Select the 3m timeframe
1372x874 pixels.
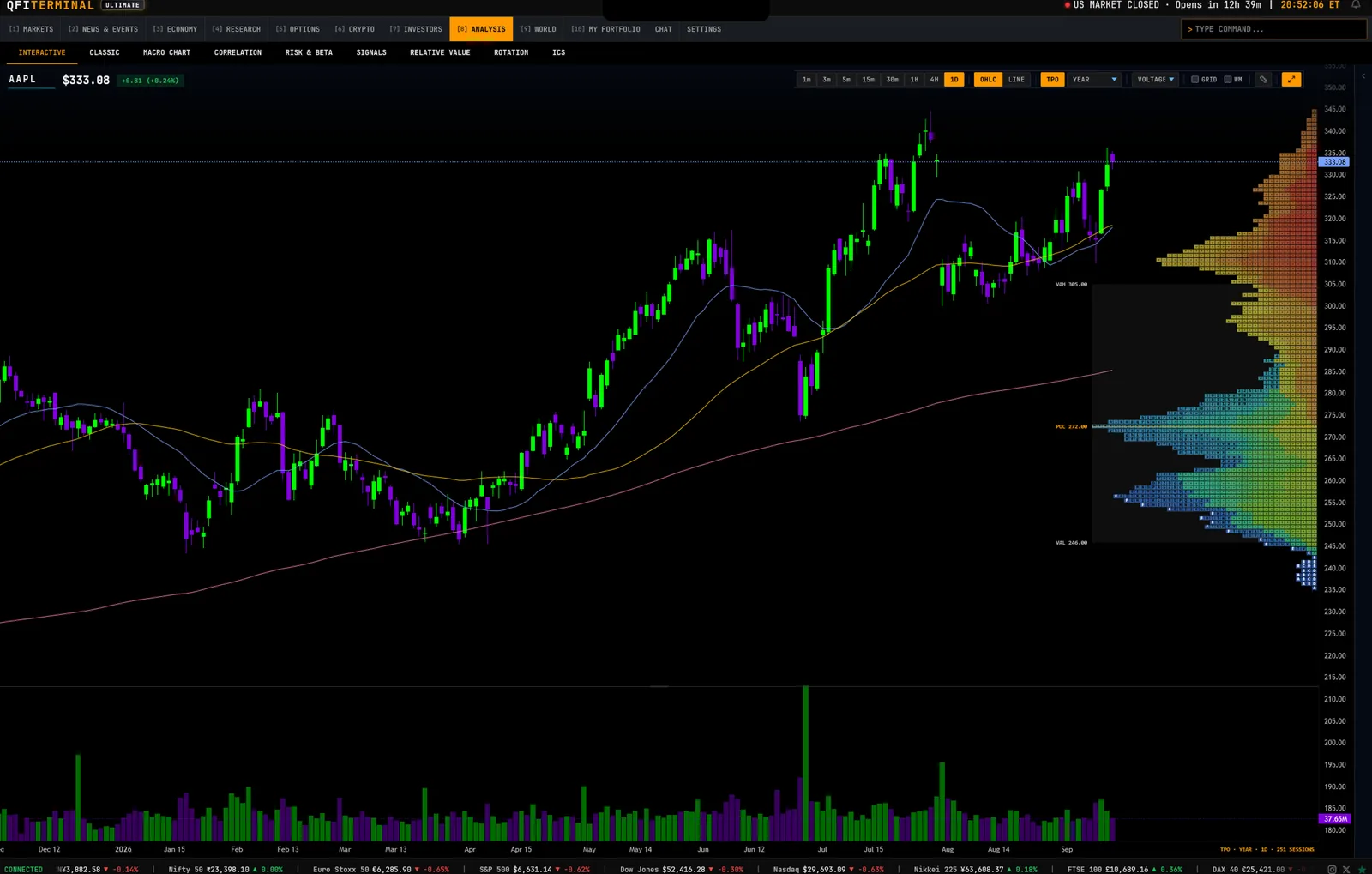827,80
